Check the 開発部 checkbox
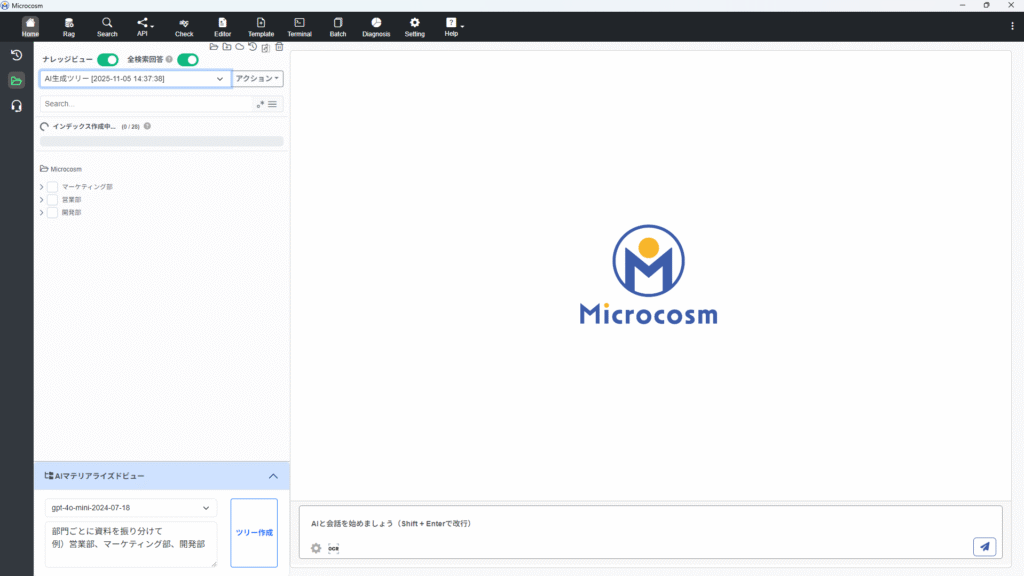 point(53,212)
